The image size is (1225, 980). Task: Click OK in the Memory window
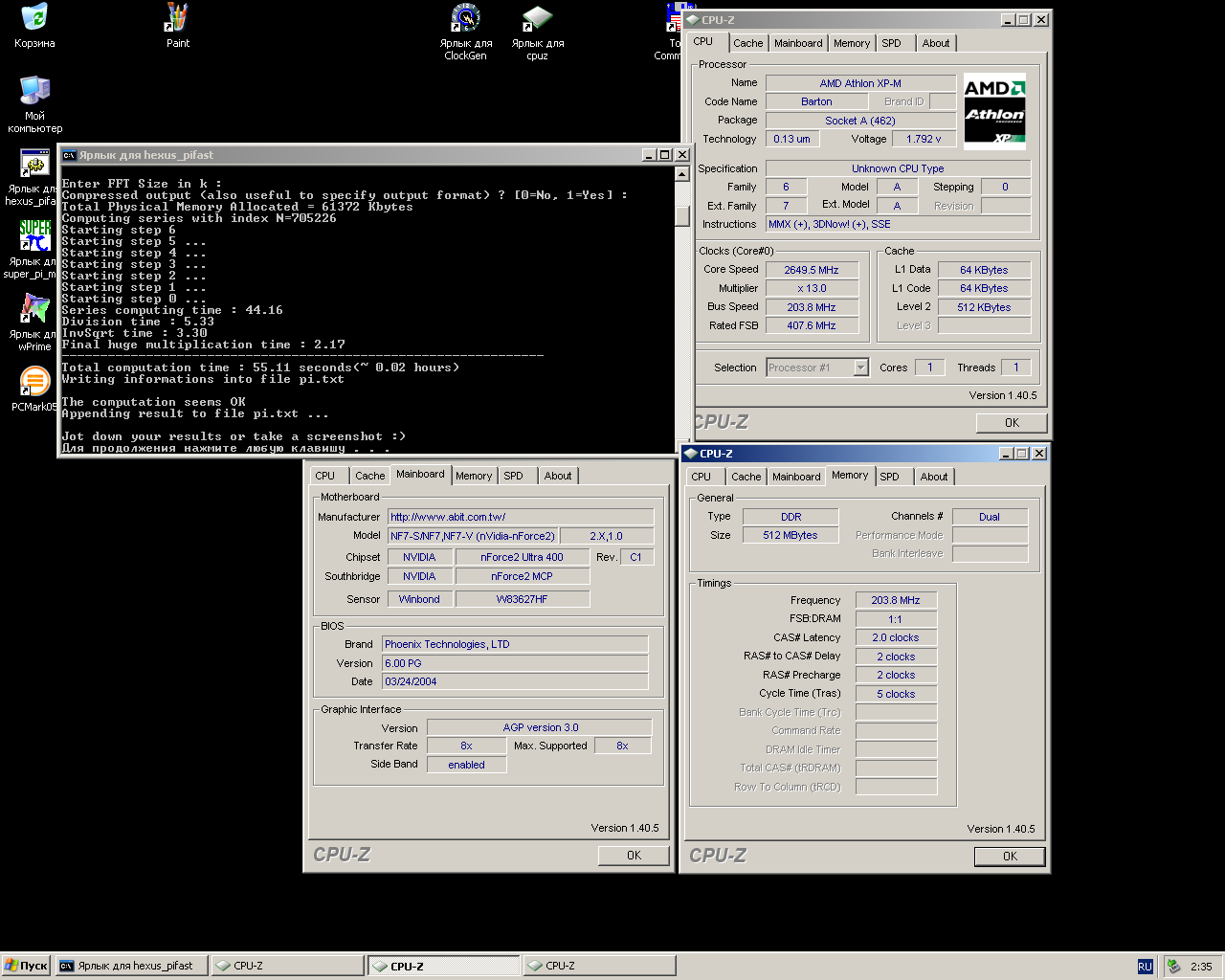pos(1010,857)
